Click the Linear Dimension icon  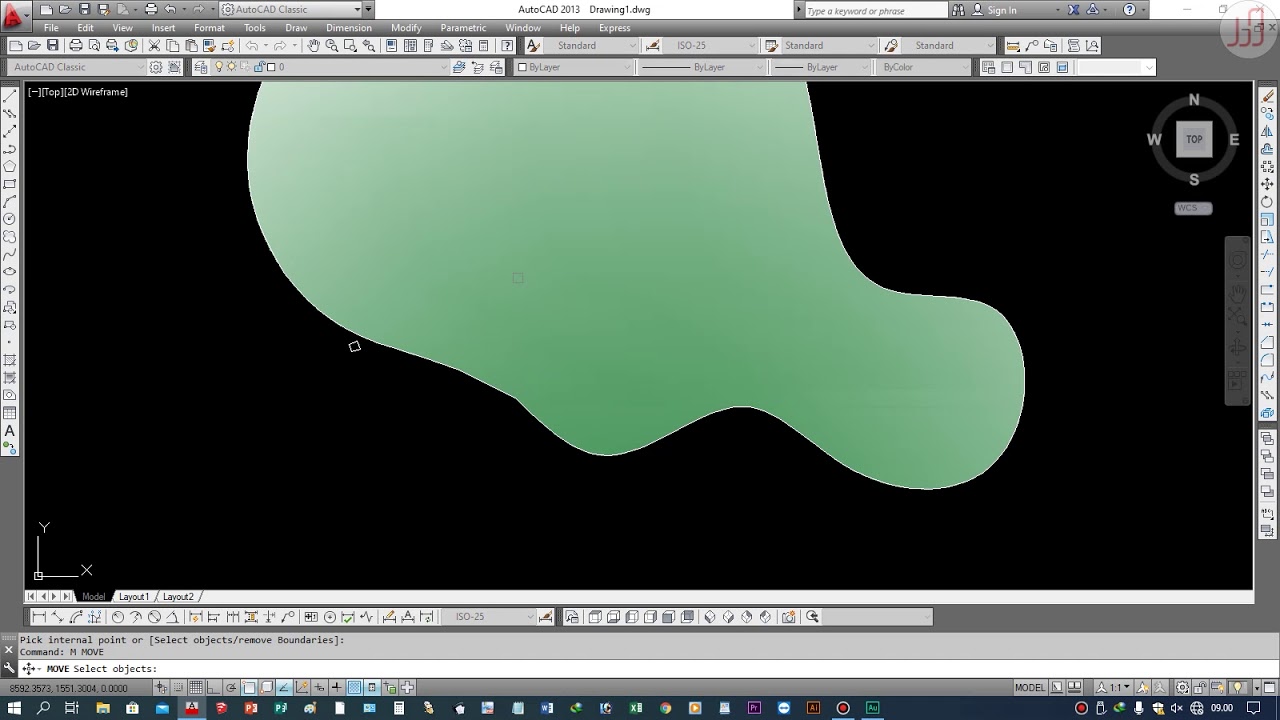pos(39,617)
